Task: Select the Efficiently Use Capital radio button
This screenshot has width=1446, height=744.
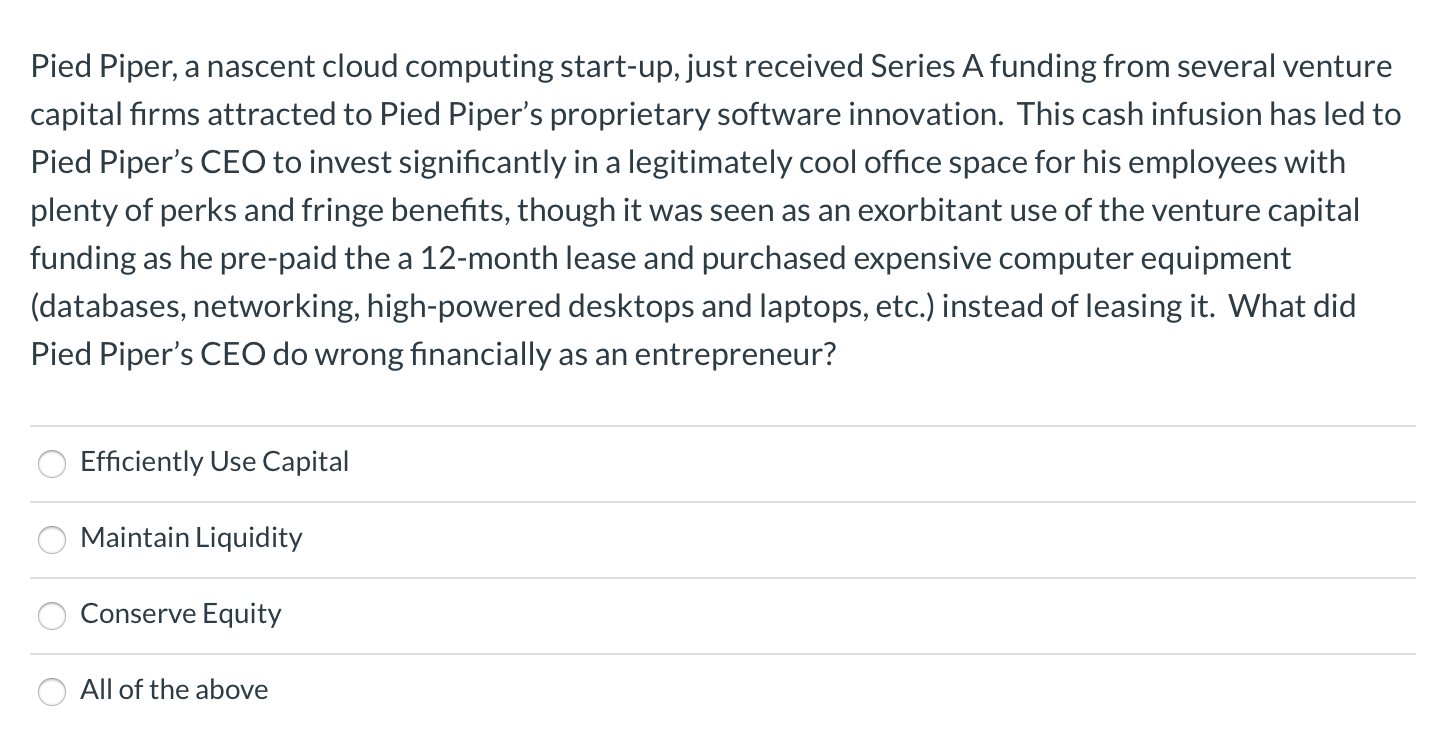Action: [52, 464]
